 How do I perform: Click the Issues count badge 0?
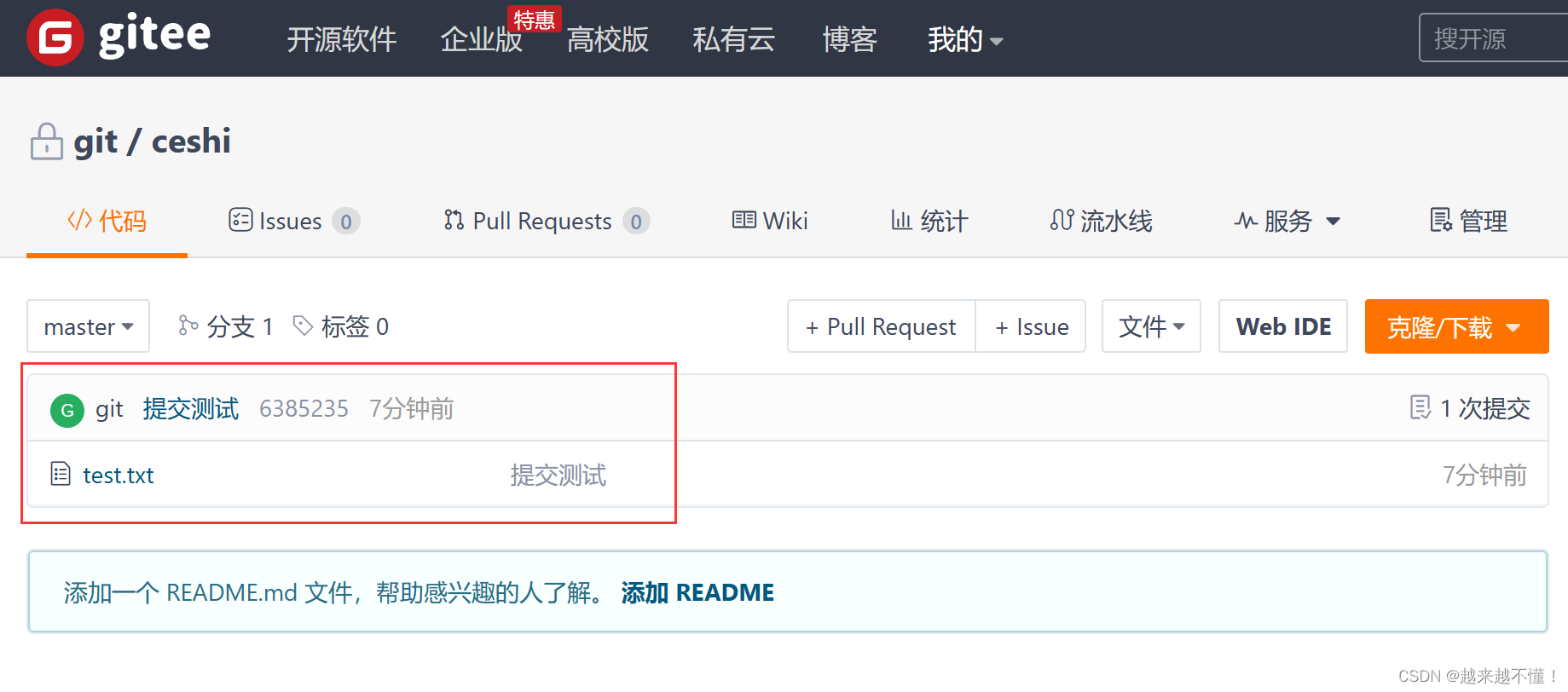(345, 222)
